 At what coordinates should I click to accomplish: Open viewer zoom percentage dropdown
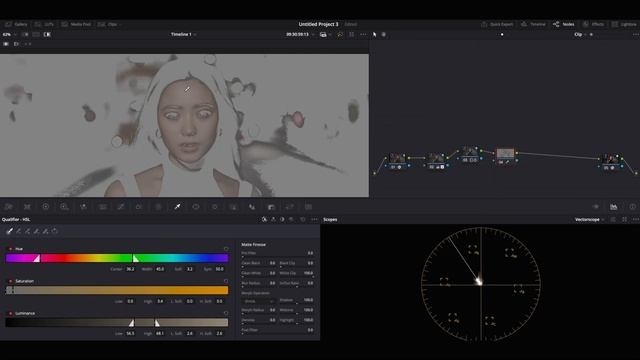click(x=9, y=35)
